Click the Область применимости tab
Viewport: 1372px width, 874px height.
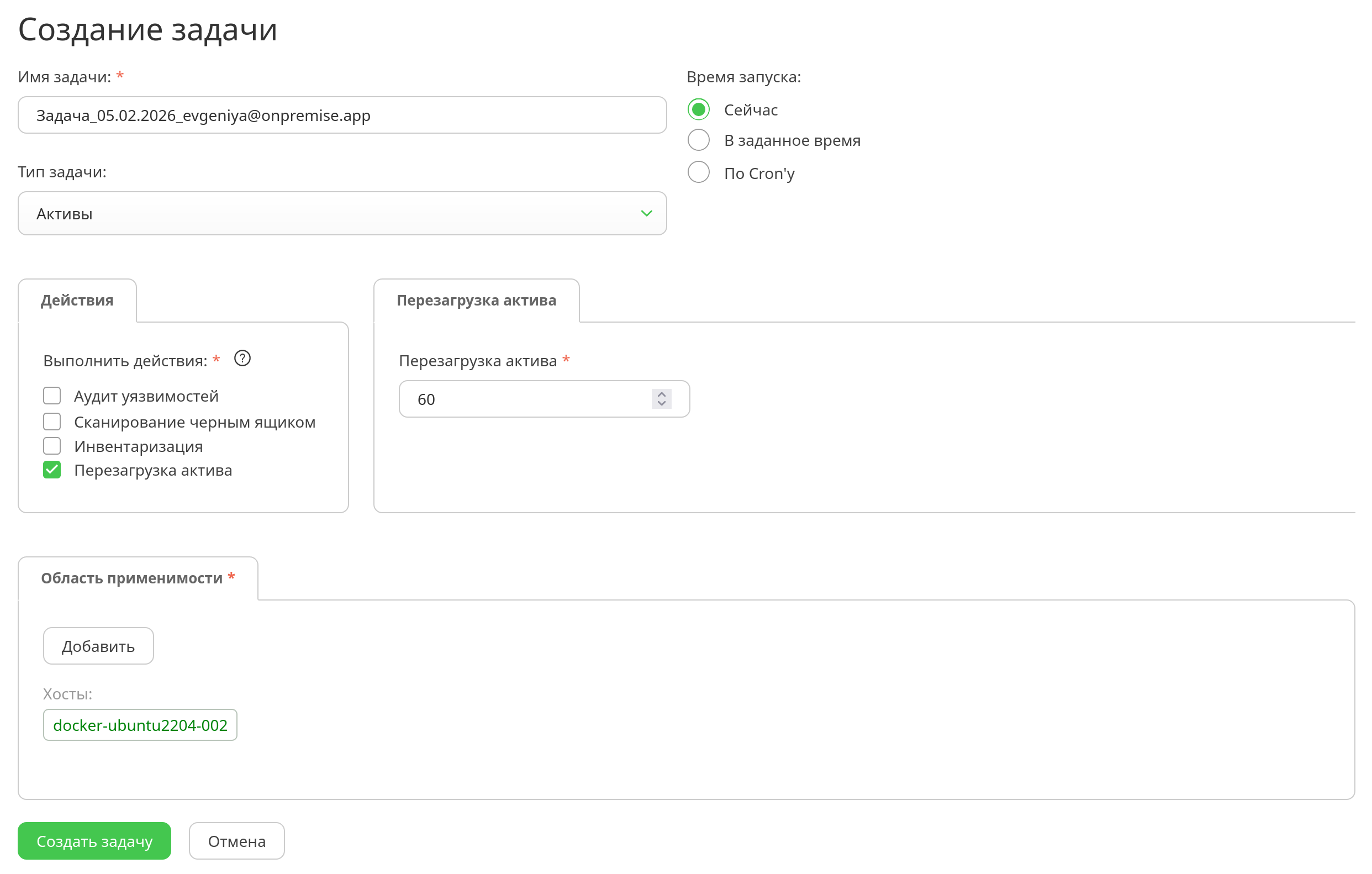pos(138,578)
